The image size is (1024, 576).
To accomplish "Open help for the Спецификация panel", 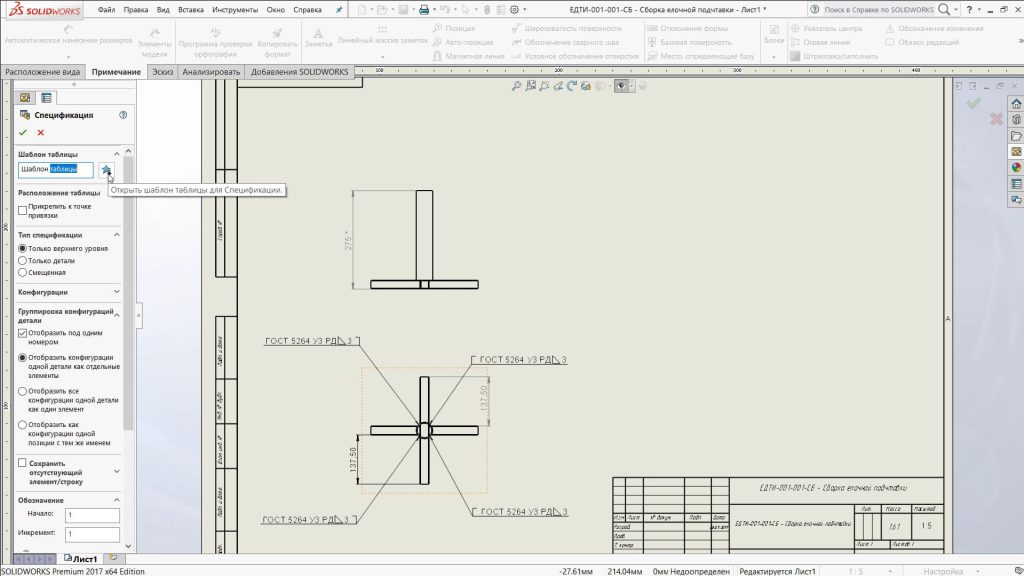I will tap(123, 115).
